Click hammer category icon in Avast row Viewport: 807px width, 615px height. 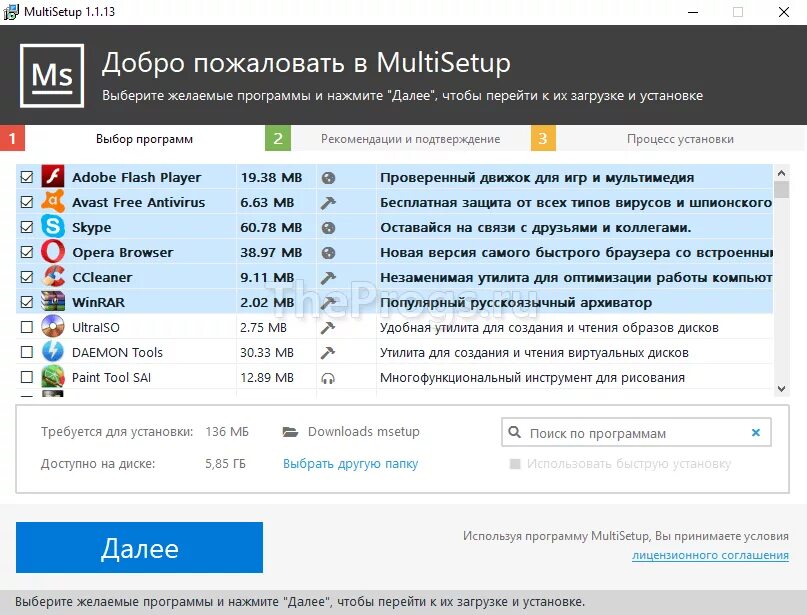point(328,203)
